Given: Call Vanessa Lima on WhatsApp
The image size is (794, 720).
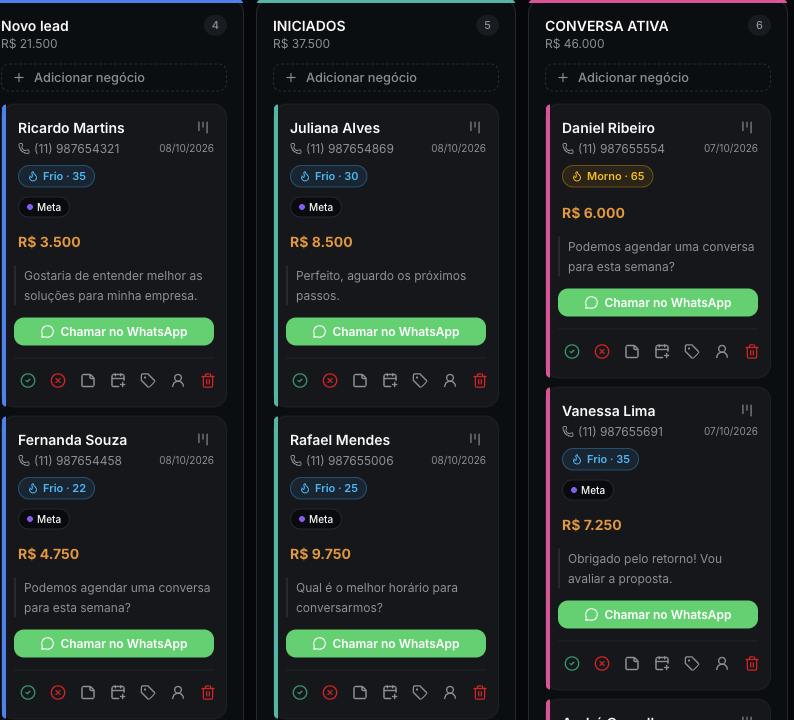Looking at the screenshot, I should tap(658, 615).
